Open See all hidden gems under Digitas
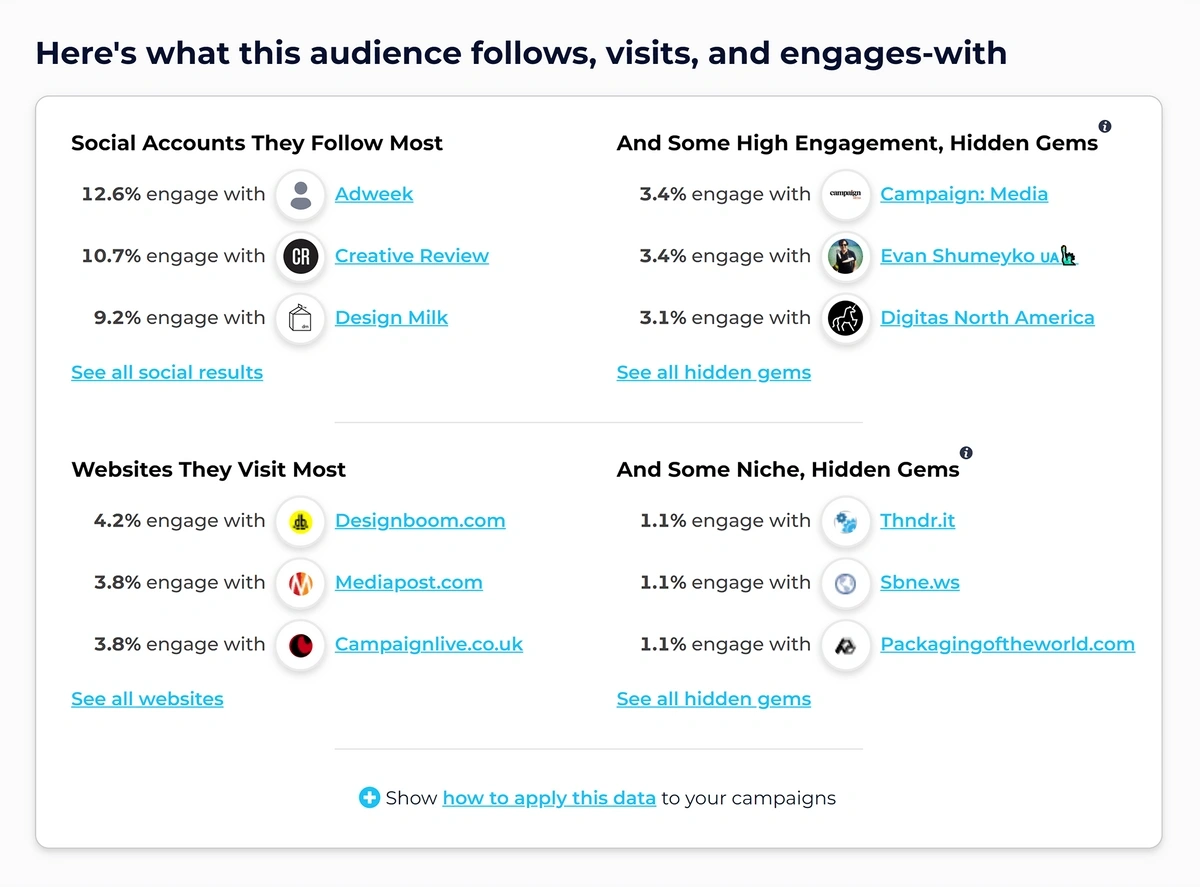This screenshot has width=1200, height=887. click(x=714, y=373)
